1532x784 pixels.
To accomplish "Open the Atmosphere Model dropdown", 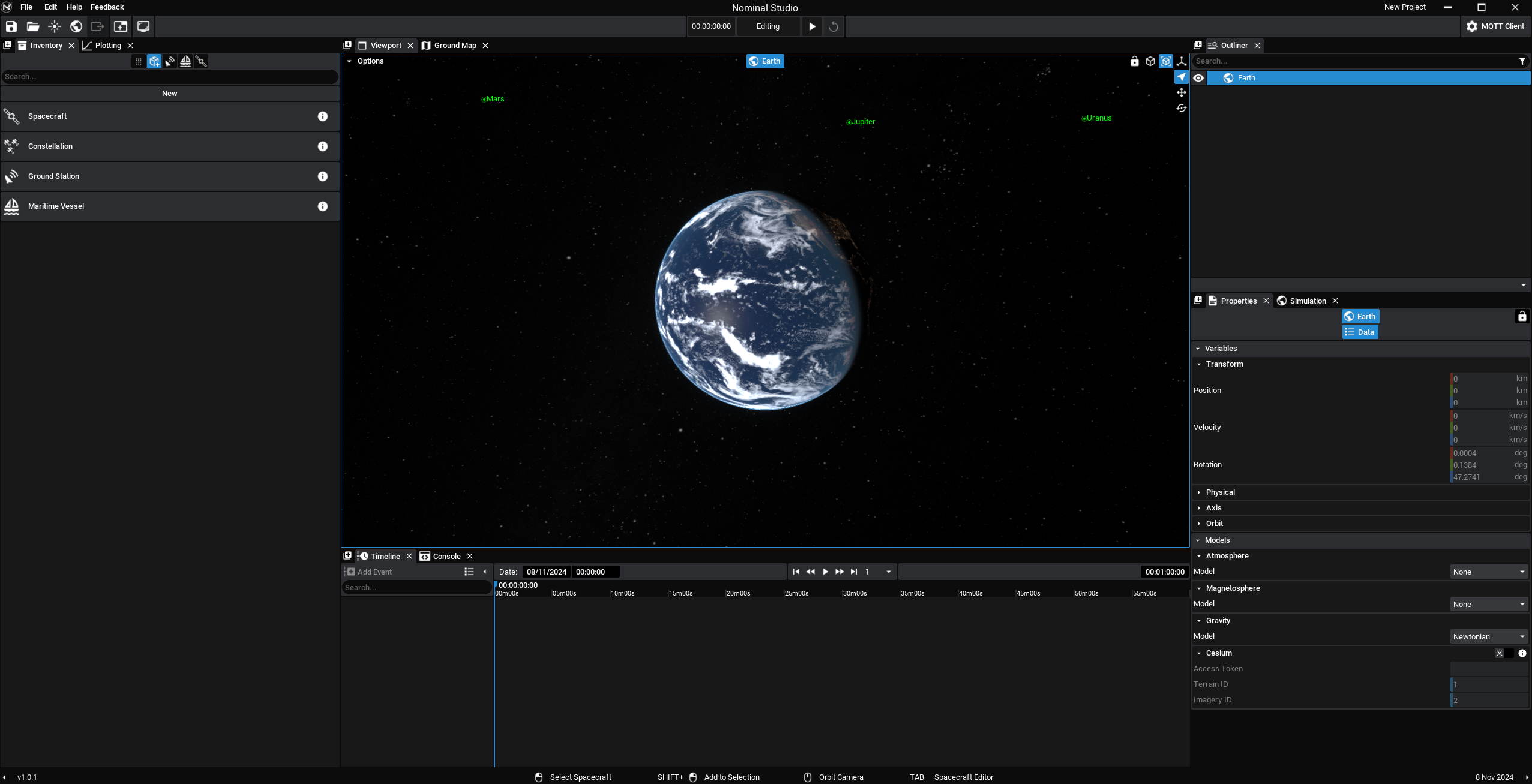I will [1489, 572].
